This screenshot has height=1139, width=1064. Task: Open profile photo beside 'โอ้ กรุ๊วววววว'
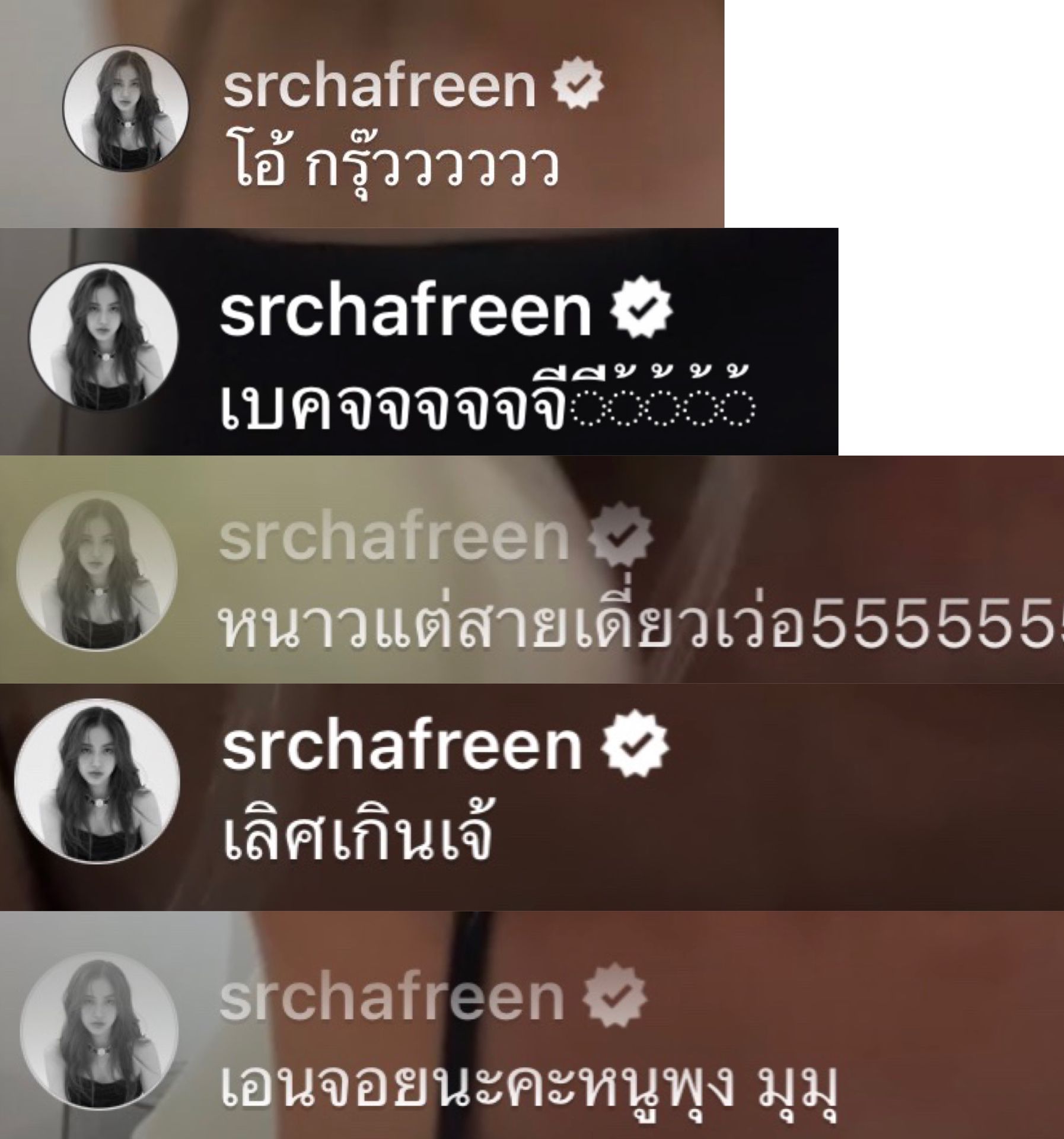pyautogui.click(x=126, y=108)
